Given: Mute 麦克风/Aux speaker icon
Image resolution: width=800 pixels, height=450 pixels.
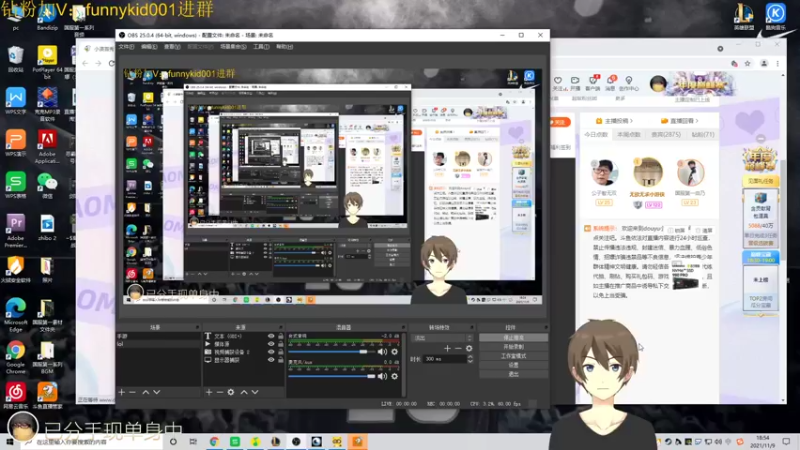Looking at the screenshot, I should pyautogui.click(x=382, y=376).
